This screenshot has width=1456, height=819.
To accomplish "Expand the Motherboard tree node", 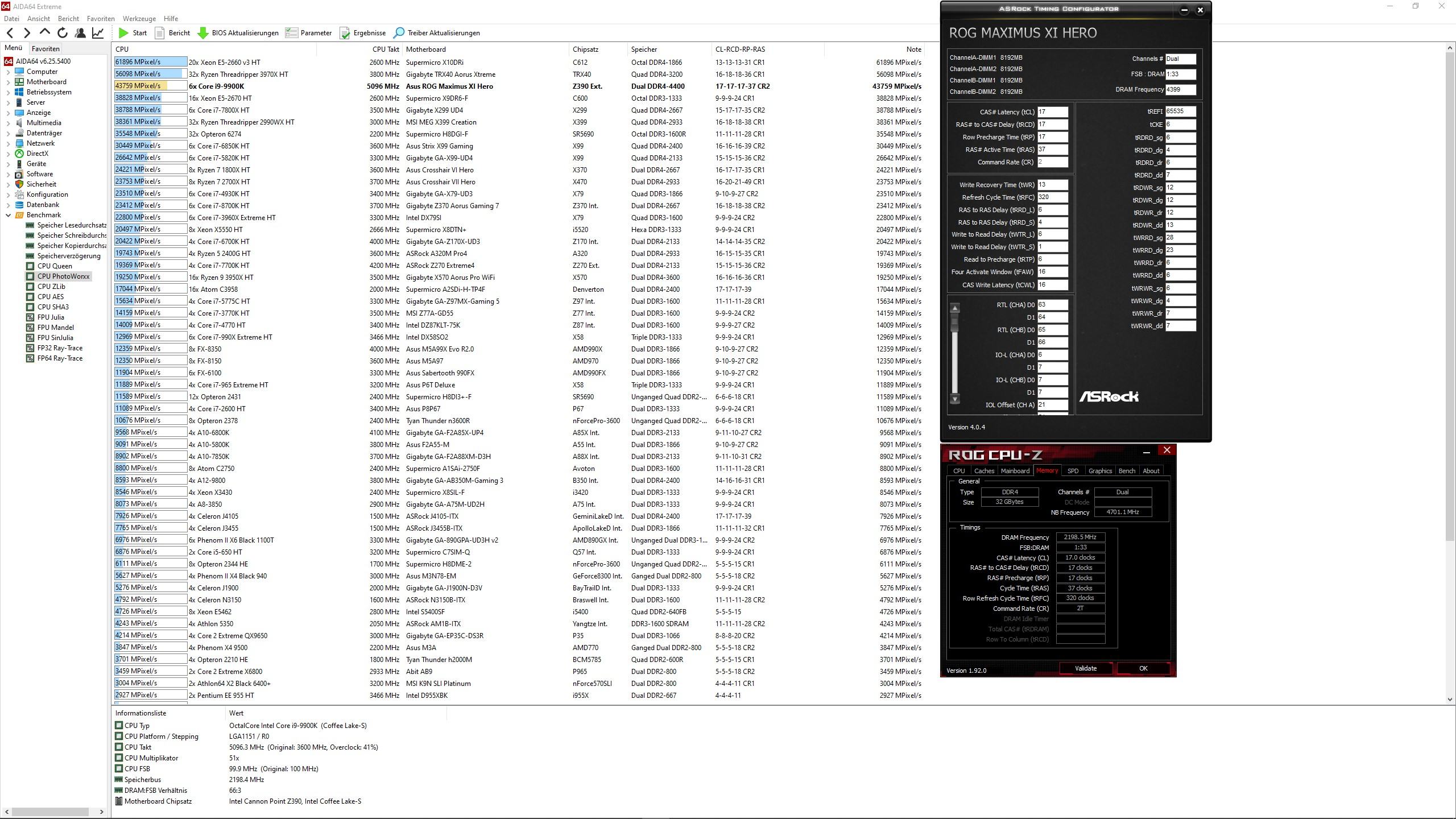I will (8, 82).
